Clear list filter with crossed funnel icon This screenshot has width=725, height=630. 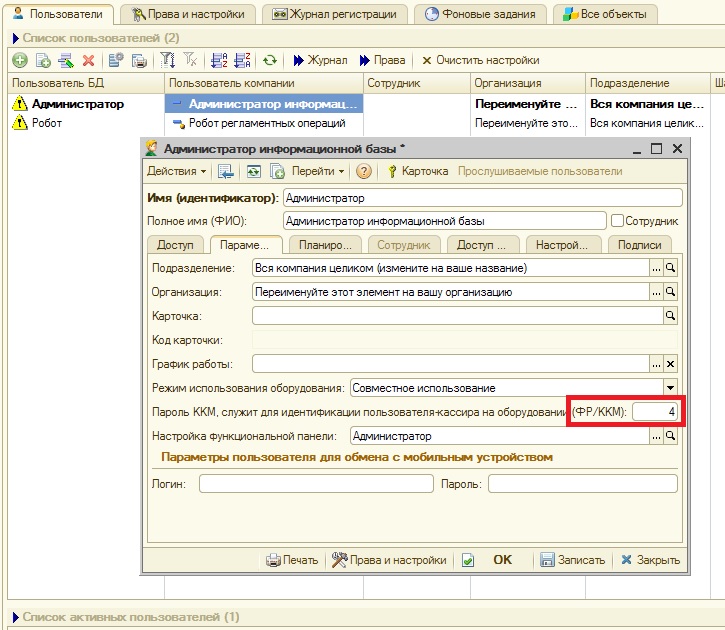190,60
